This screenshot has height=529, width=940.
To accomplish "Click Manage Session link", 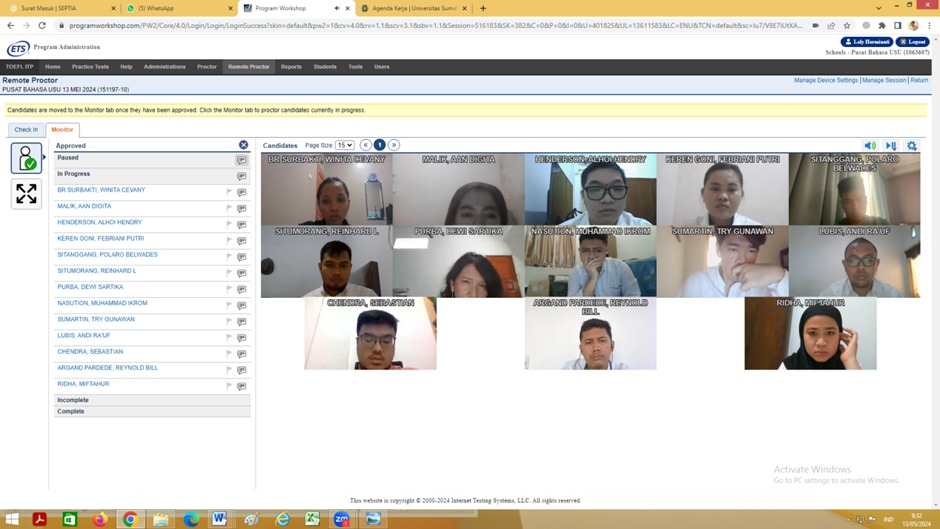I will tap(884, 80).
